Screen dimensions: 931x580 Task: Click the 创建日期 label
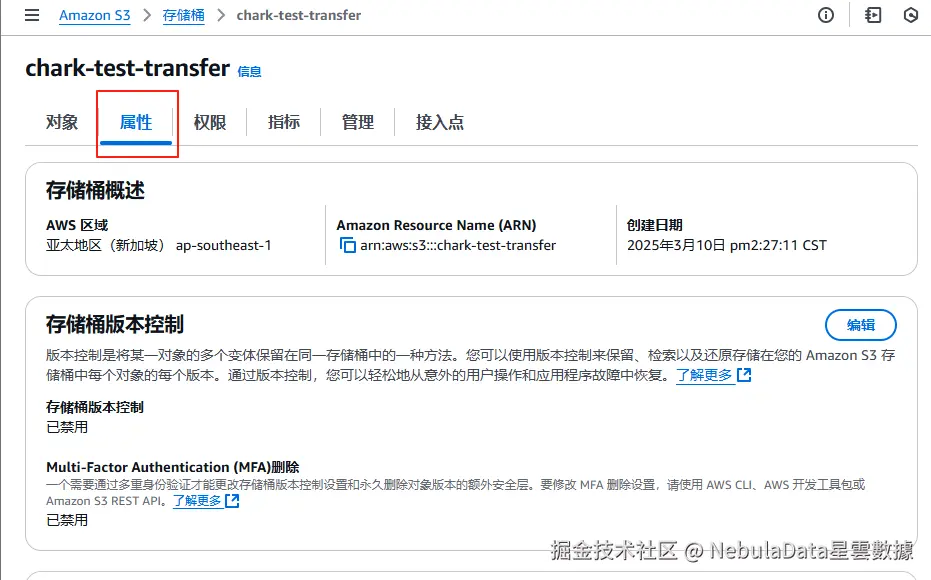click(x=654, y=225)
